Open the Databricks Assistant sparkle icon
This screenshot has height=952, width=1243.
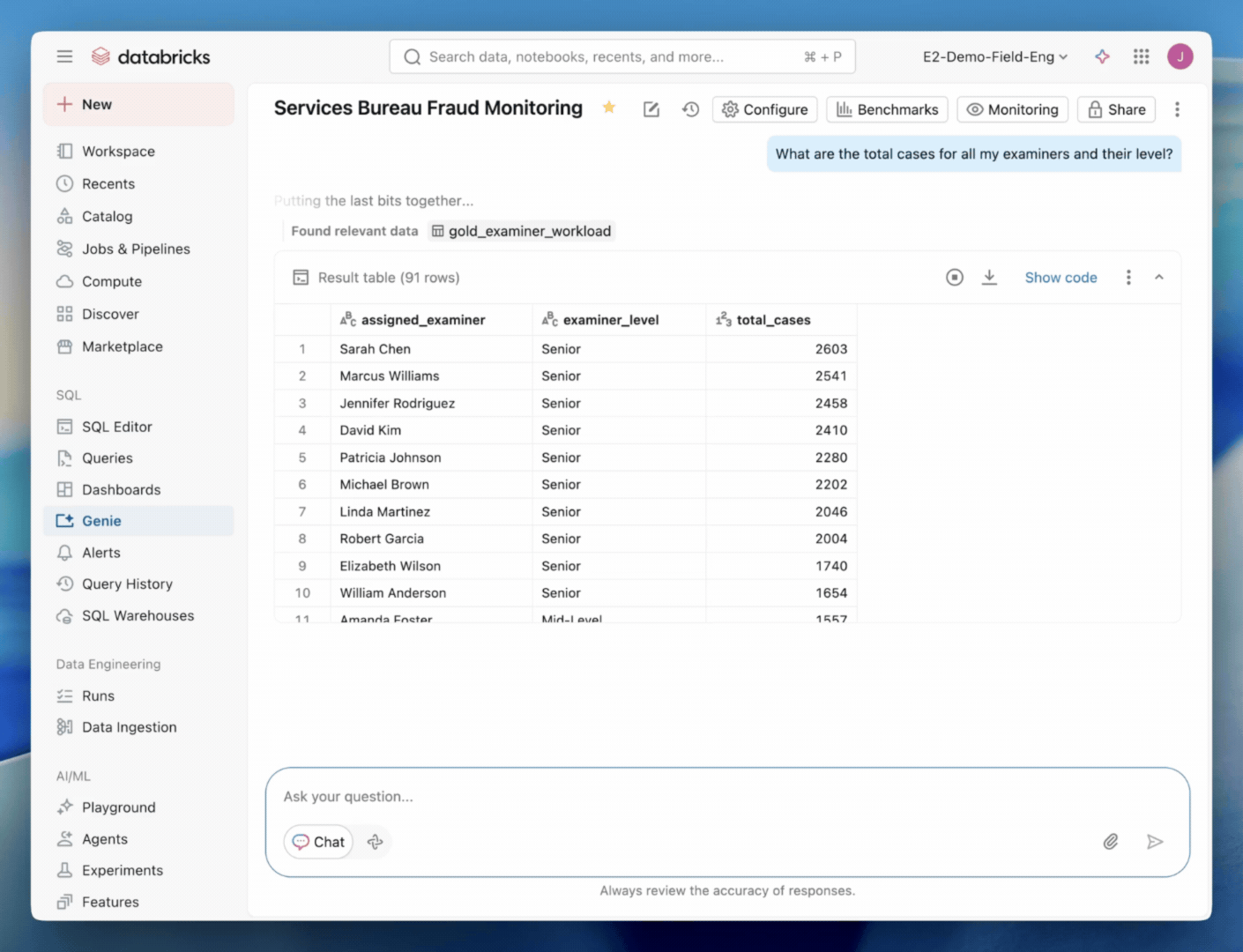click(1102, 56)
